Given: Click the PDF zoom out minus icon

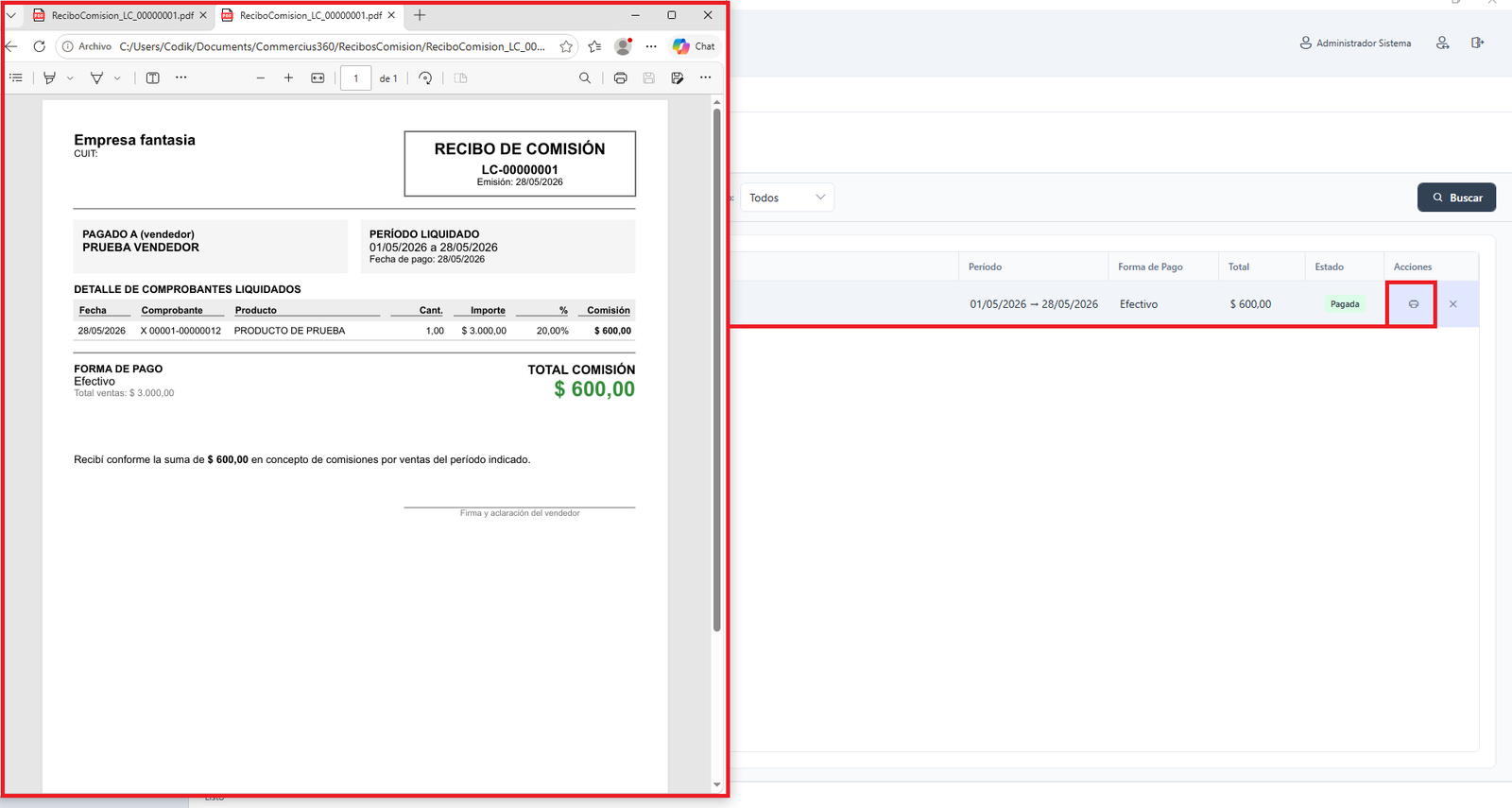Looking at the screenshot, I should (261, 78).
